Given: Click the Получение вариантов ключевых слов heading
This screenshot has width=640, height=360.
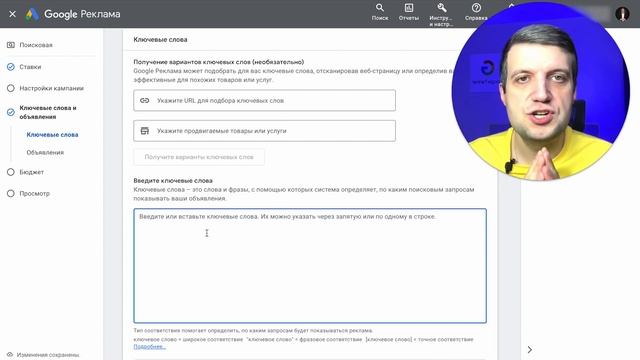Looking at the screenshot, I should click(218, 62).
